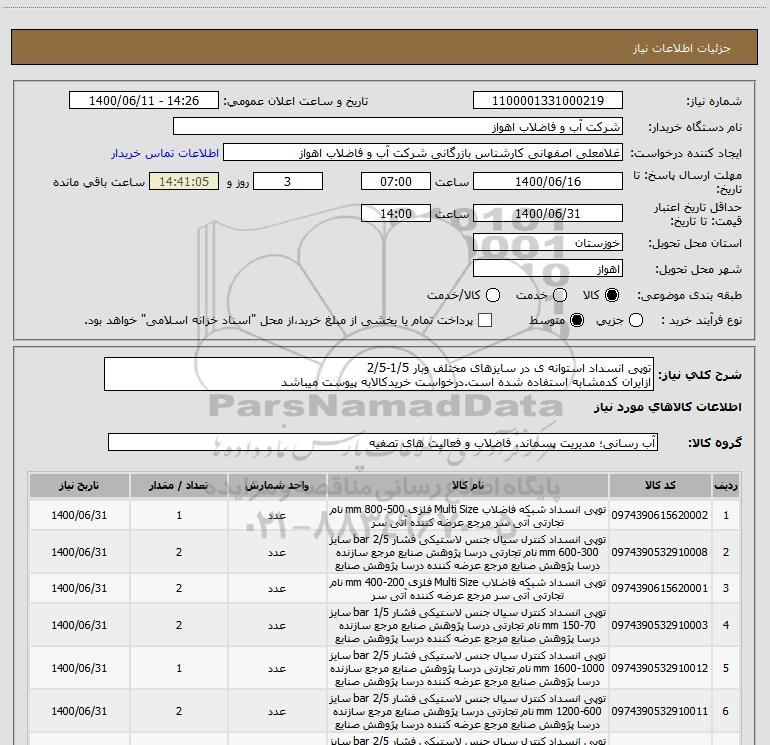The image size is (770, 745).
Task: Click the remaining time field 14:41:05
Action: (184, 182)
